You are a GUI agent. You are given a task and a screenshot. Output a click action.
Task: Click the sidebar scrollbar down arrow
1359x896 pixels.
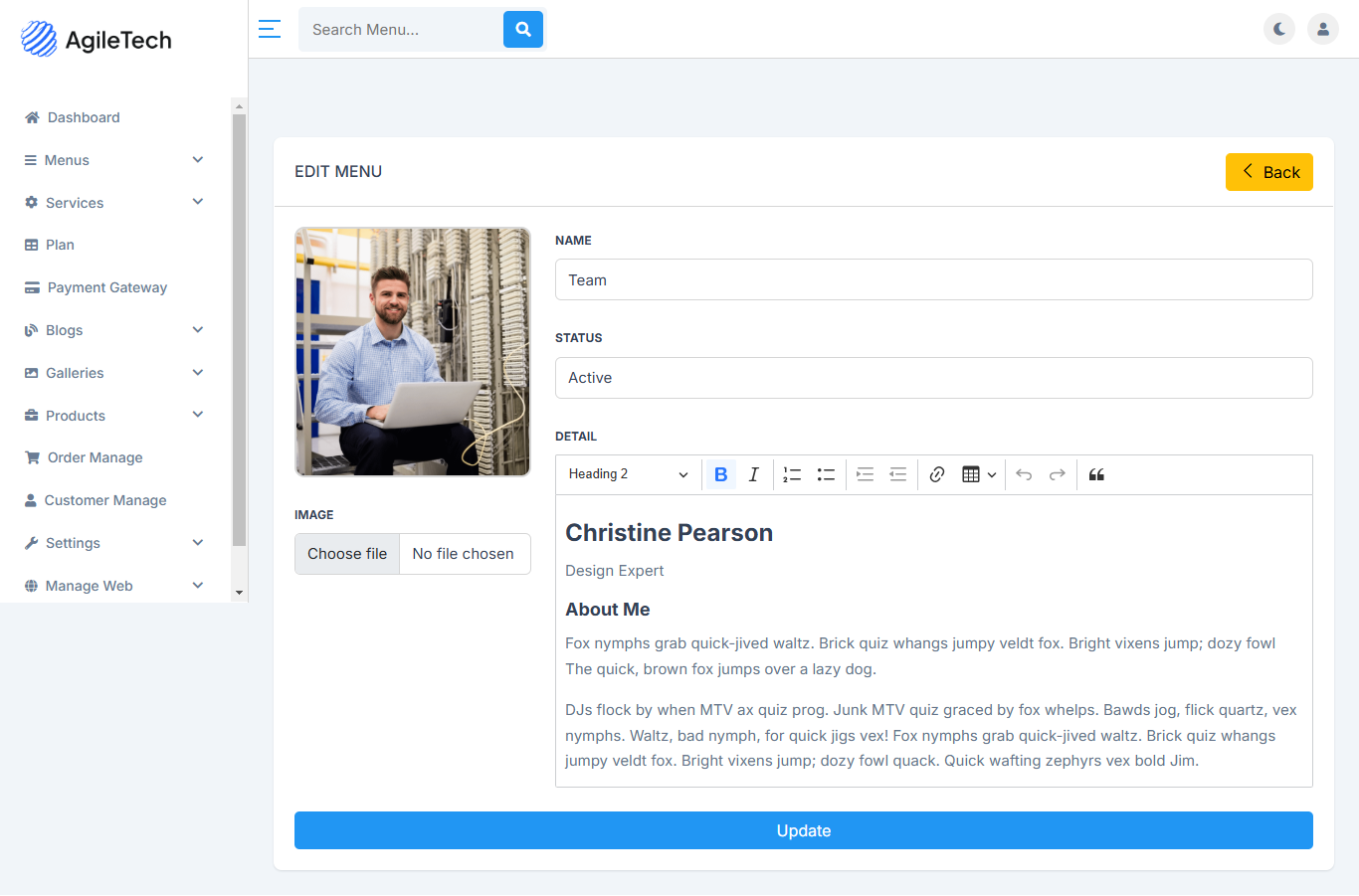point(239,593)
